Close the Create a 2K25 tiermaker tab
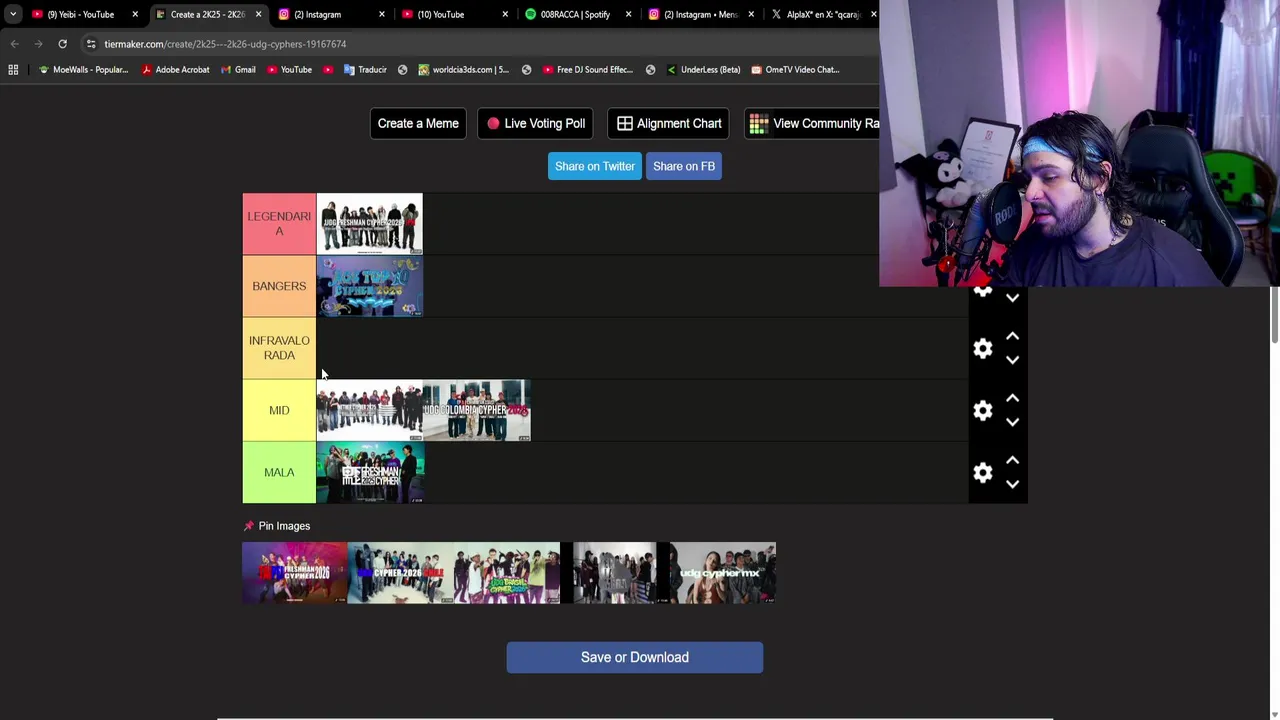 click(x=258, y=14)
